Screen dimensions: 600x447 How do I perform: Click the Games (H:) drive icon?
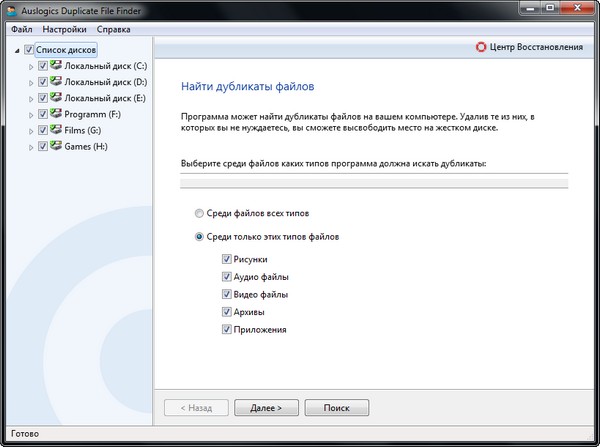tap(56, 146)
